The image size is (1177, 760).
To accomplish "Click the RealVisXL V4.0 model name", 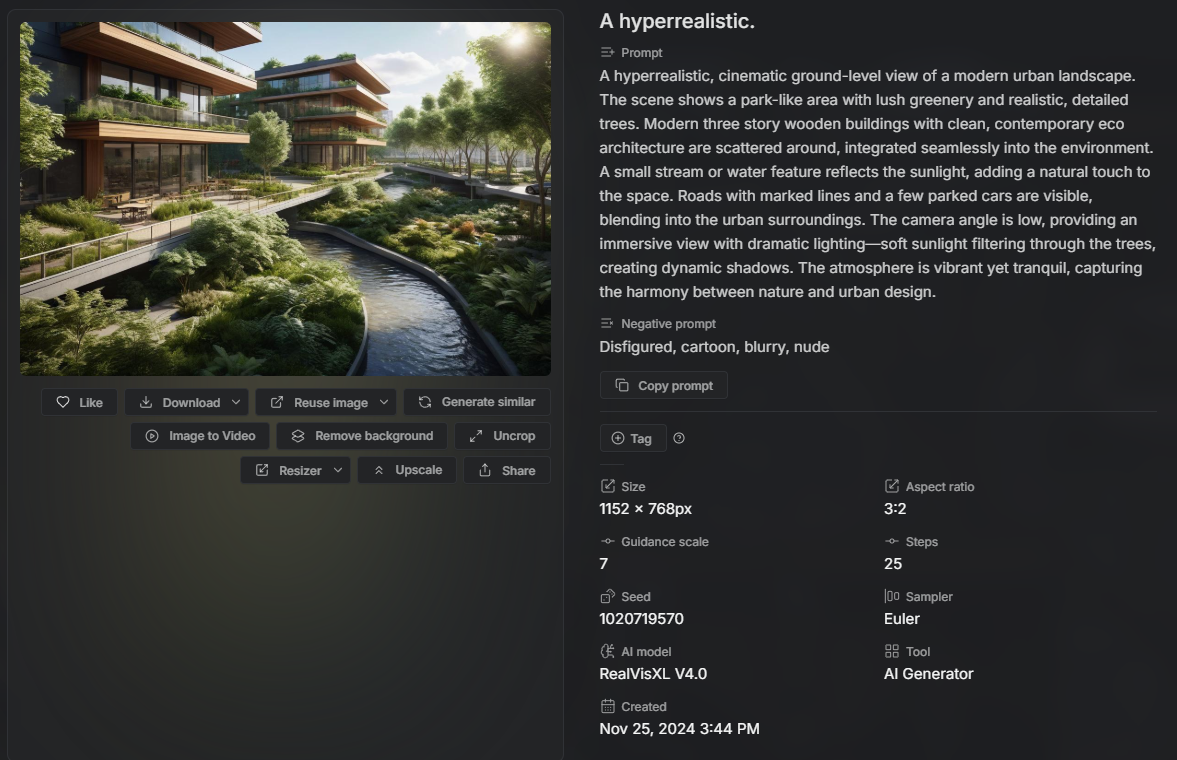I will 653,674.
